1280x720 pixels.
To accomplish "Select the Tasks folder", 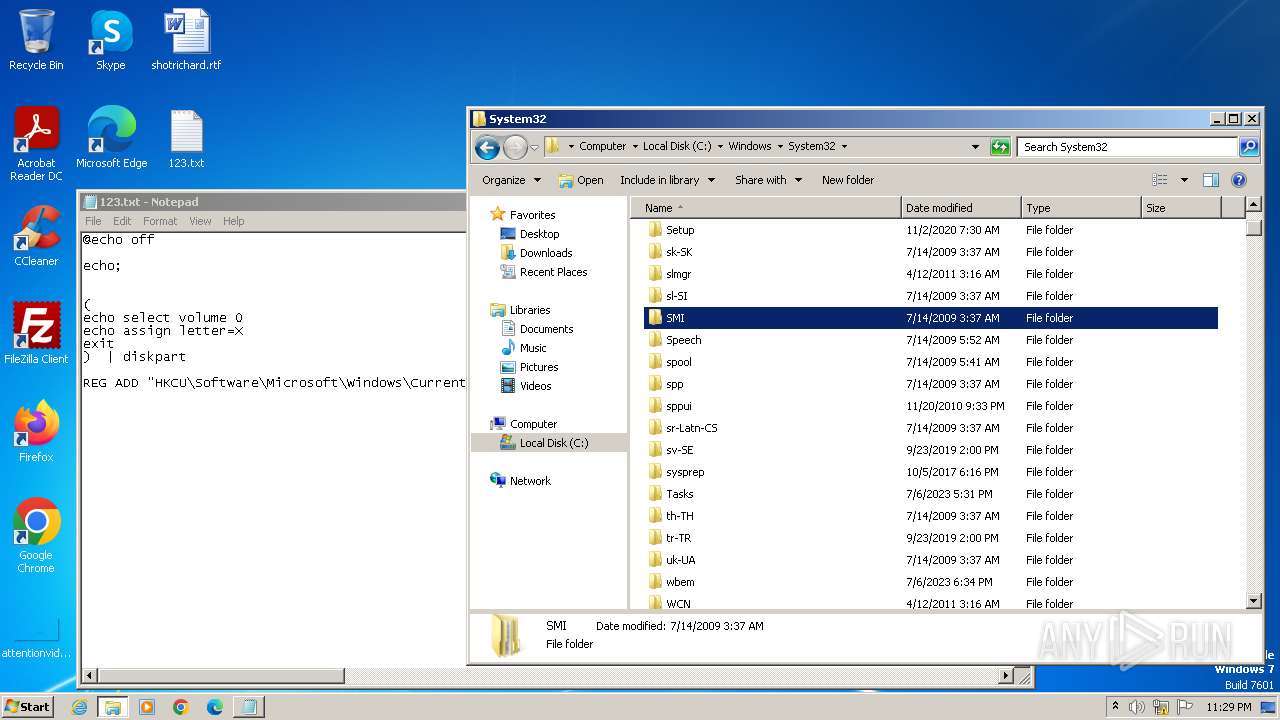I will coord(931,494).
